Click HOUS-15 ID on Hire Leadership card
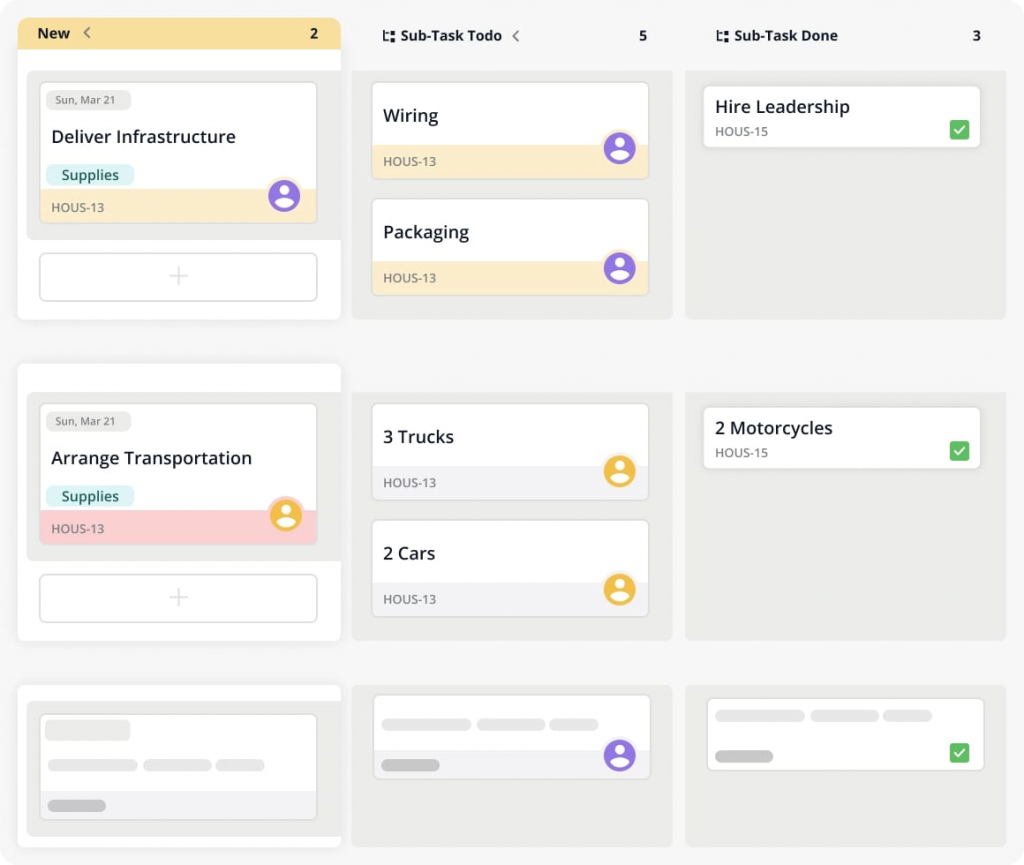This screenshot has height=865, width=1024. [741, 131]
